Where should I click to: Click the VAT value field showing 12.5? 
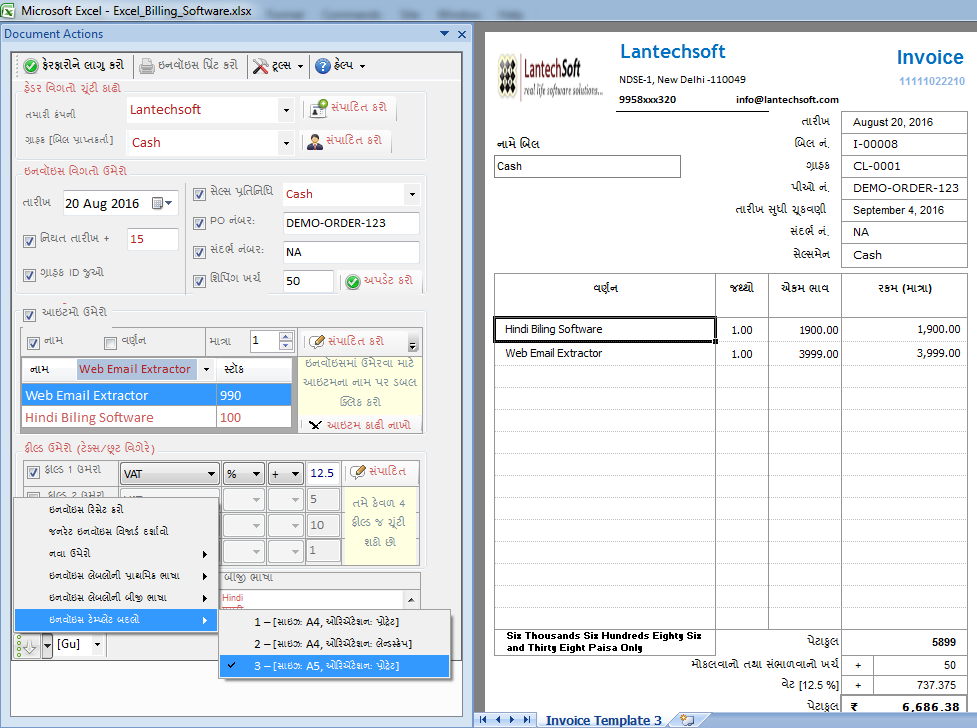322,474
